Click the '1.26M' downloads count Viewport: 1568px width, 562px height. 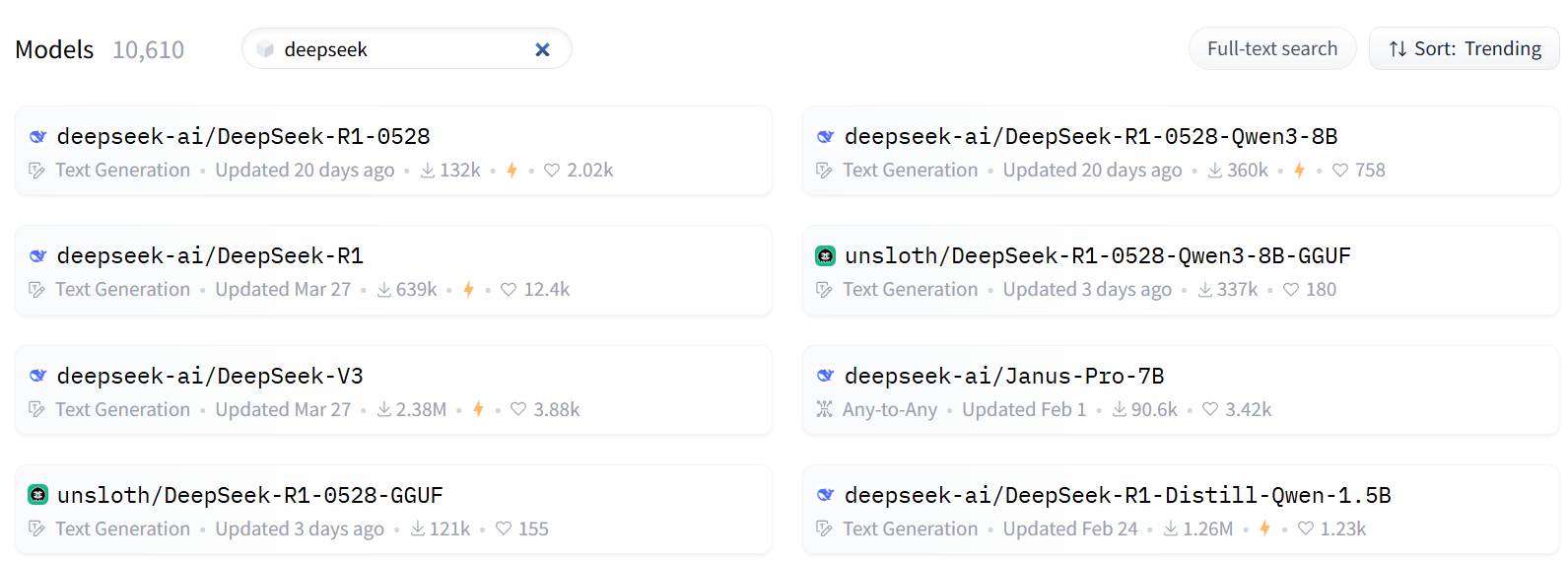[x=1208, y=528]
